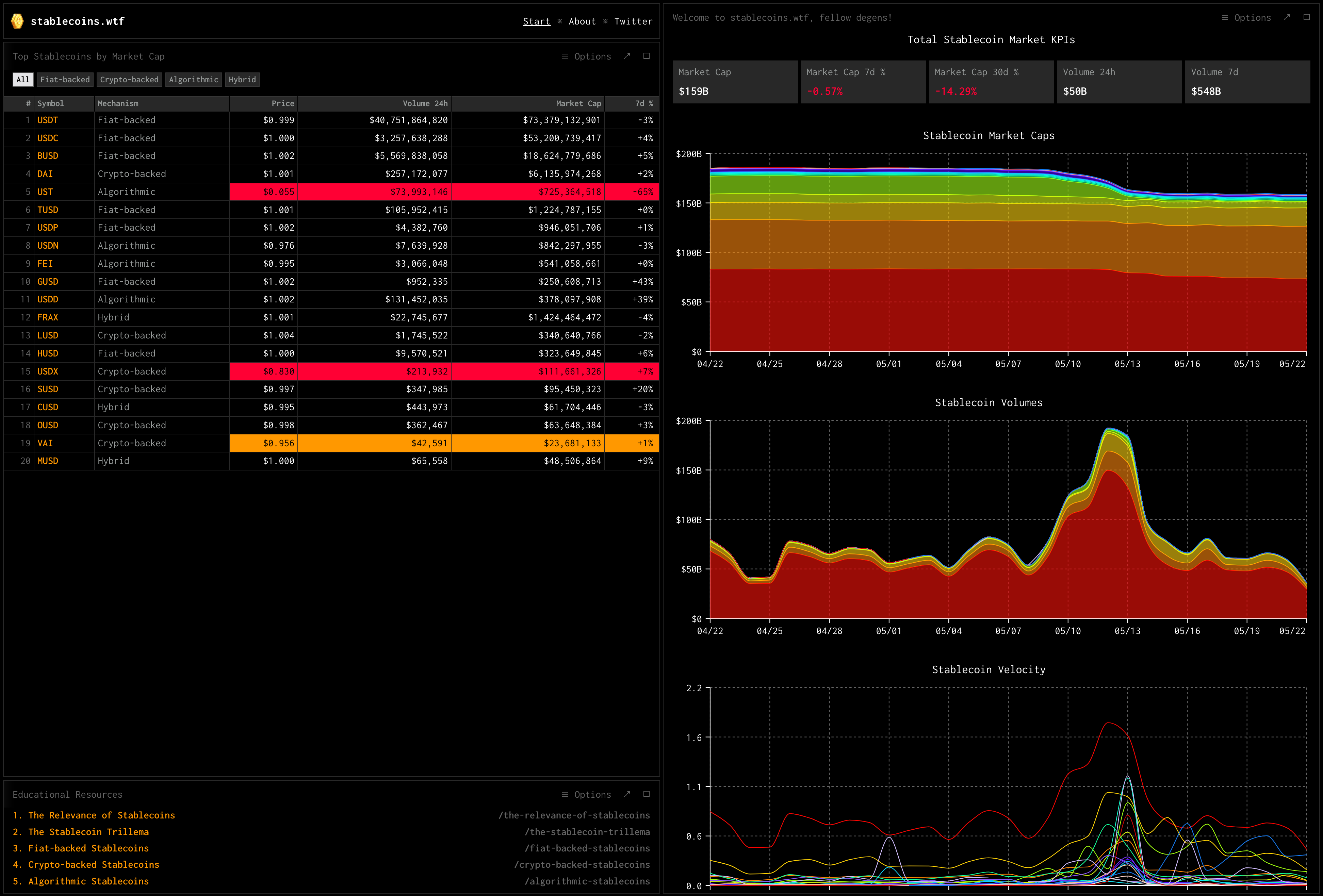Open the UST symbol link
The width and height of the screenshot is (1323, 896).
45,192
